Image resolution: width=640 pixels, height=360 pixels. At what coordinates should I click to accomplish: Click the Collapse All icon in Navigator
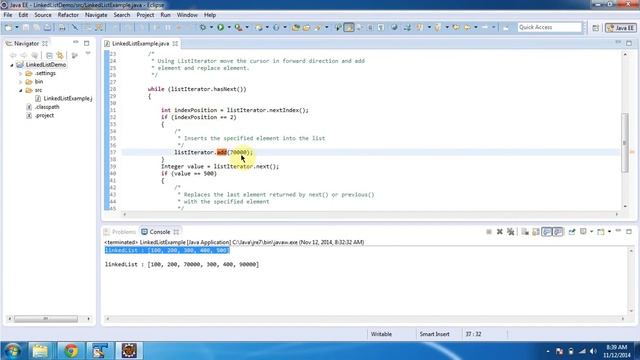pyautogui.click(x=49, y=55)
